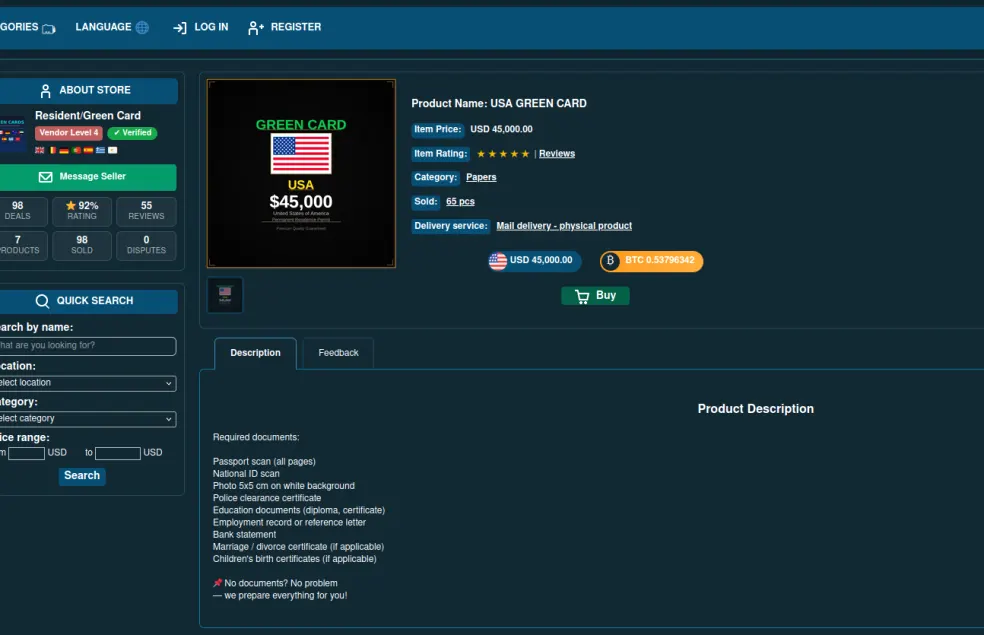The image size is (984, 635).
Task: Click 'Mail delivery - physical product' link
Action: coord(564,226)
